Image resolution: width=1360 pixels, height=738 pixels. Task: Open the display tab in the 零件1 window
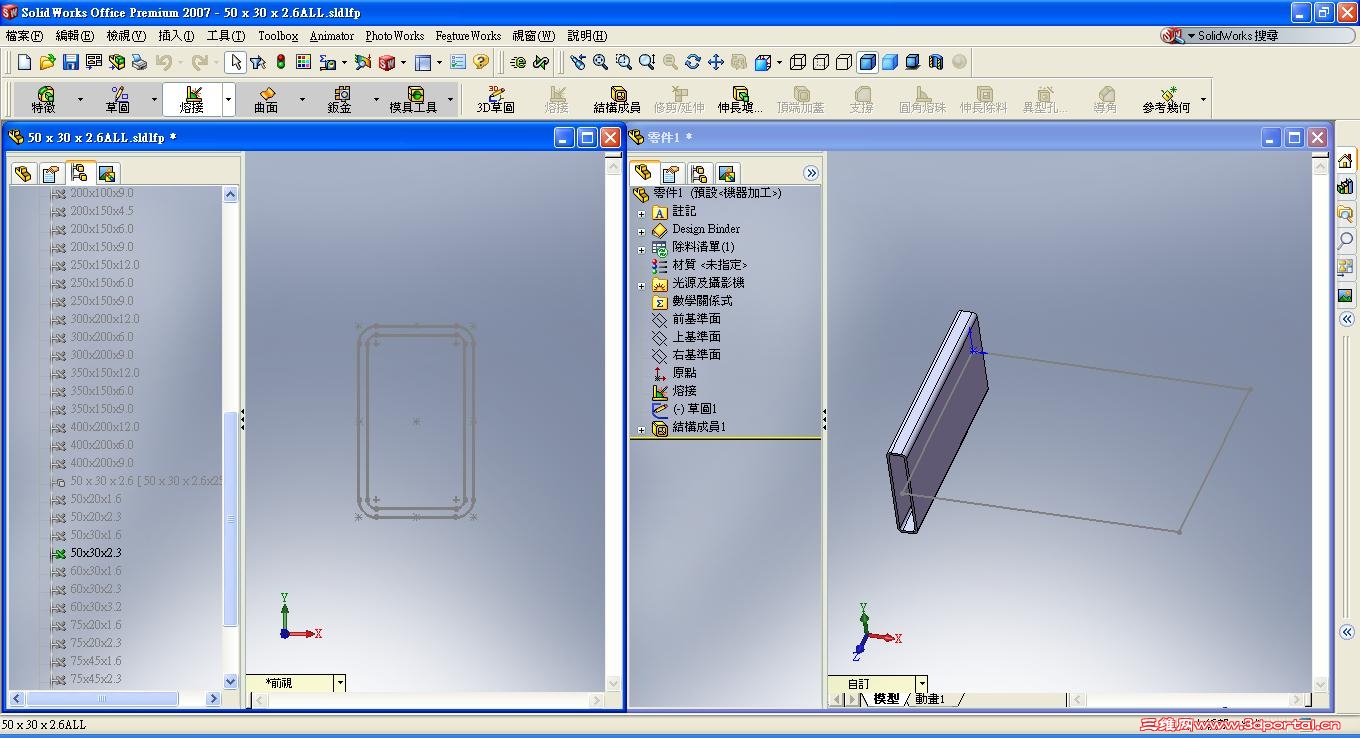pos(727,173)
